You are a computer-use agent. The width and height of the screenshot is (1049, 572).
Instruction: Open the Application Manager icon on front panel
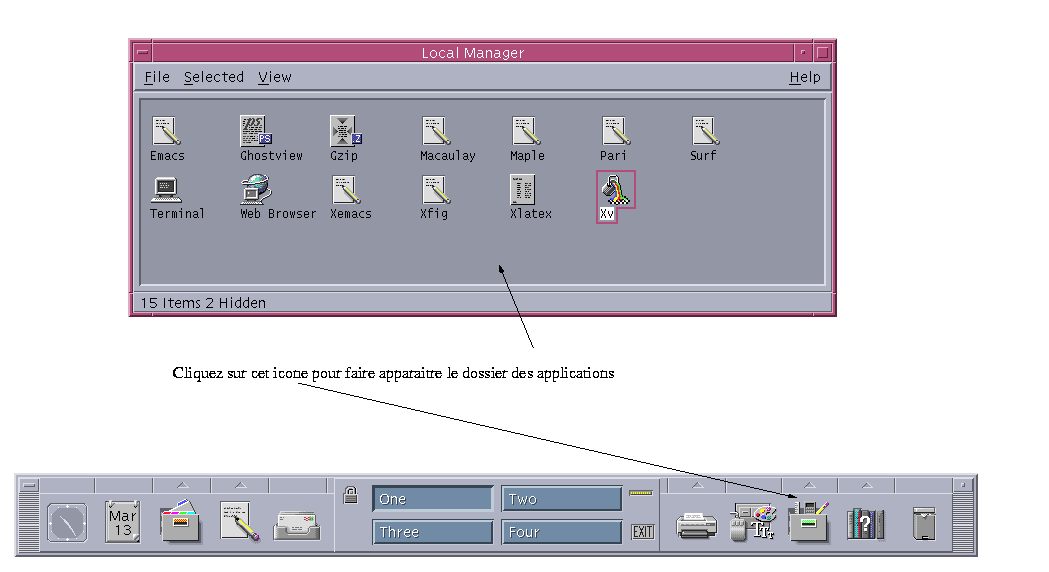[809, 521]
